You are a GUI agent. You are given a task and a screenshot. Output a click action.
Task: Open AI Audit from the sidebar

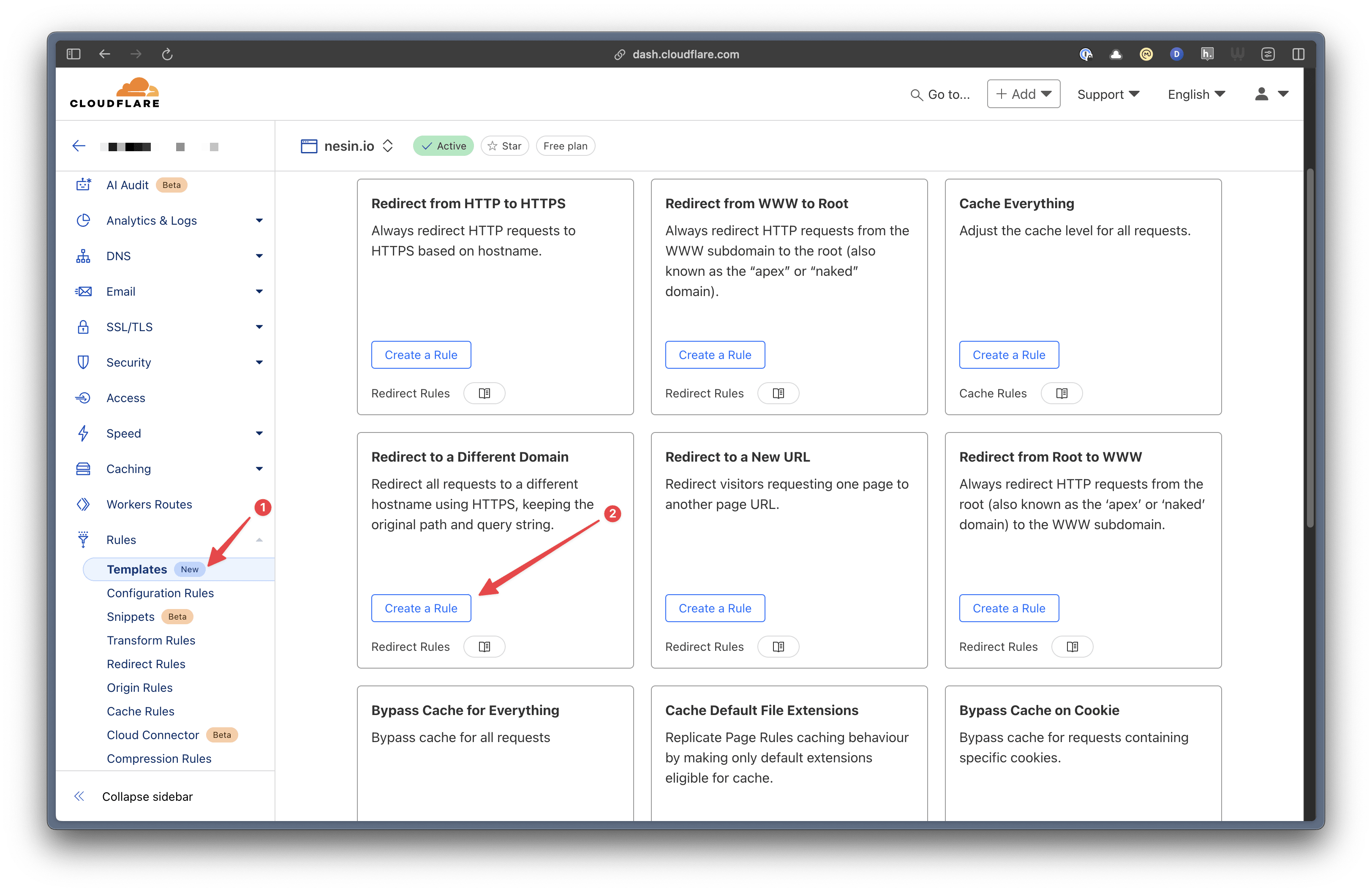coord(128,185)
